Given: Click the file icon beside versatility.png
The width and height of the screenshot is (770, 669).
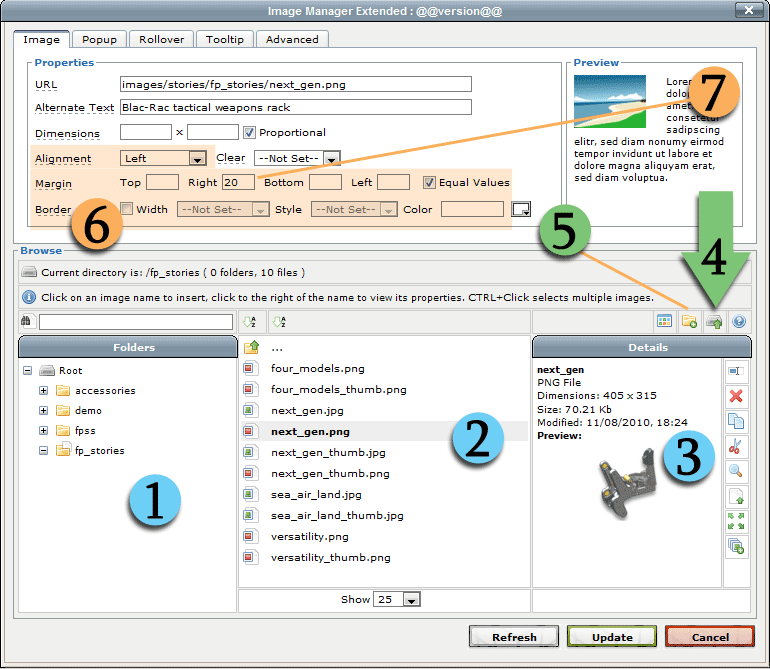Looking at the screenshot, I should (x=249, y=536).
